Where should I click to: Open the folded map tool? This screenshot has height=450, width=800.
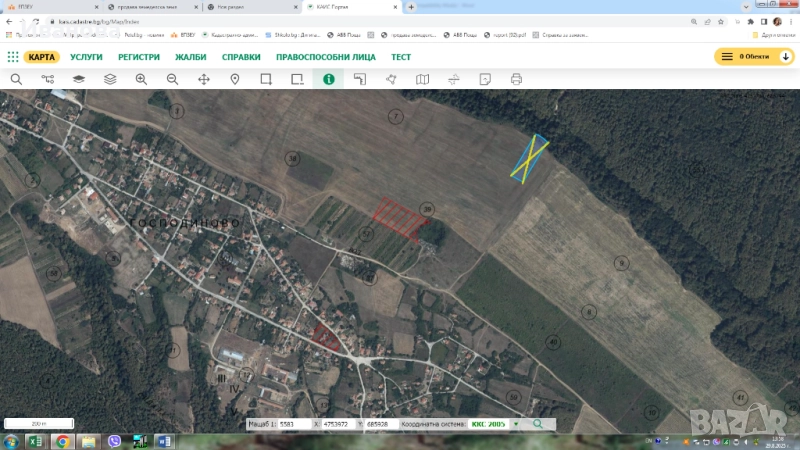pos(422,79)
